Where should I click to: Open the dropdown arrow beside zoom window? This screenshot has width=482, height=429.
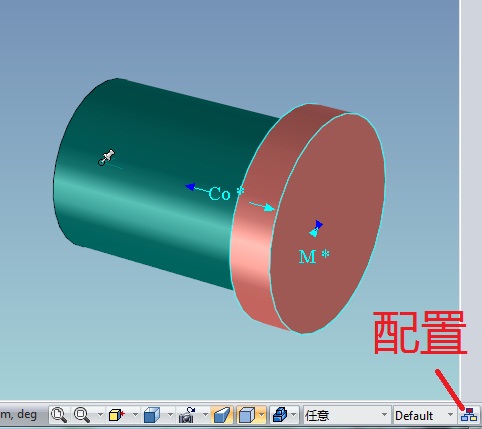coord(100,415)
